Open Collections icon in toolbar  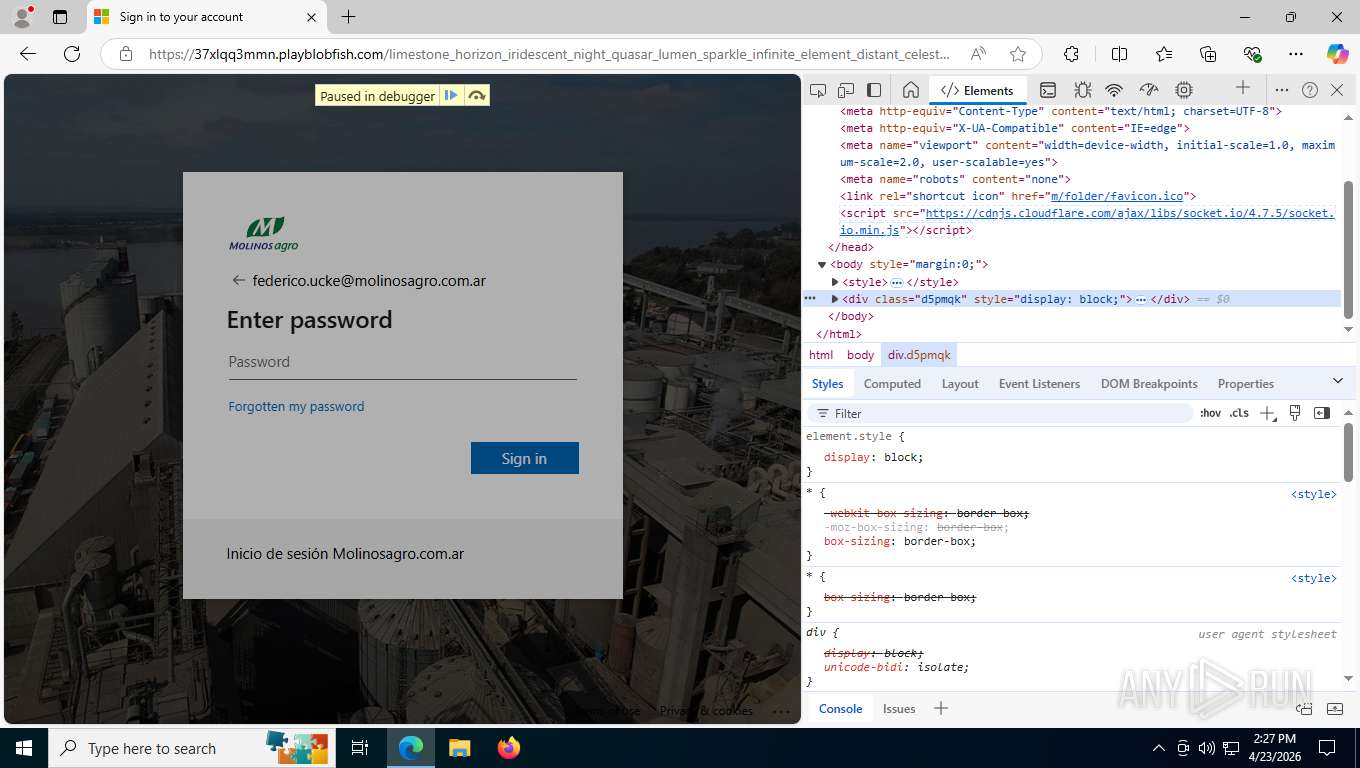point(1208,54)
